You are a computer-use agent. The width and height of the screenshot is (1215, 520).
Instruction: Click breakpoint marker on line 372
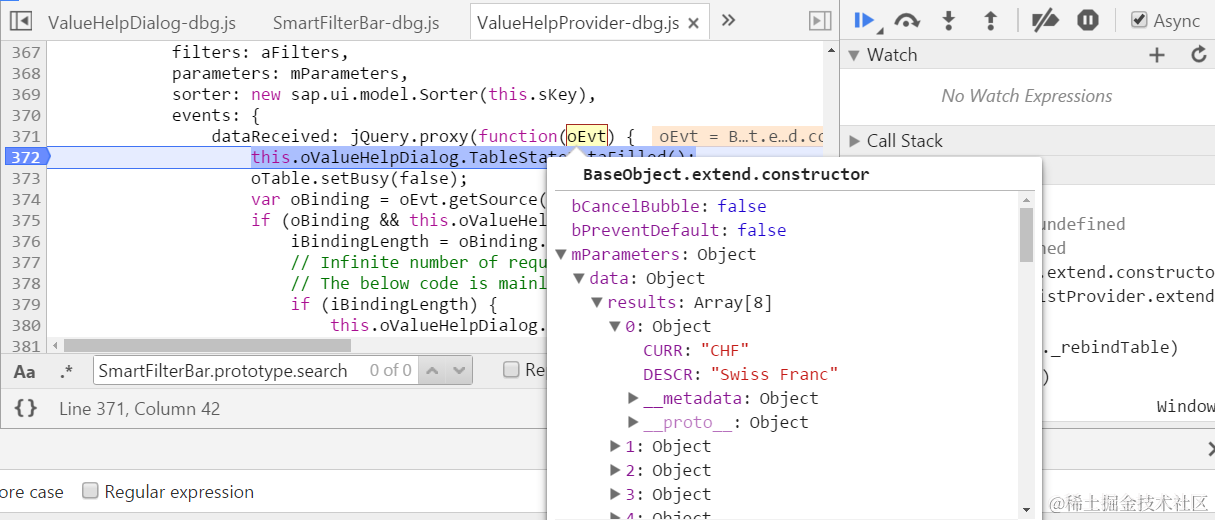click(24, 157)
